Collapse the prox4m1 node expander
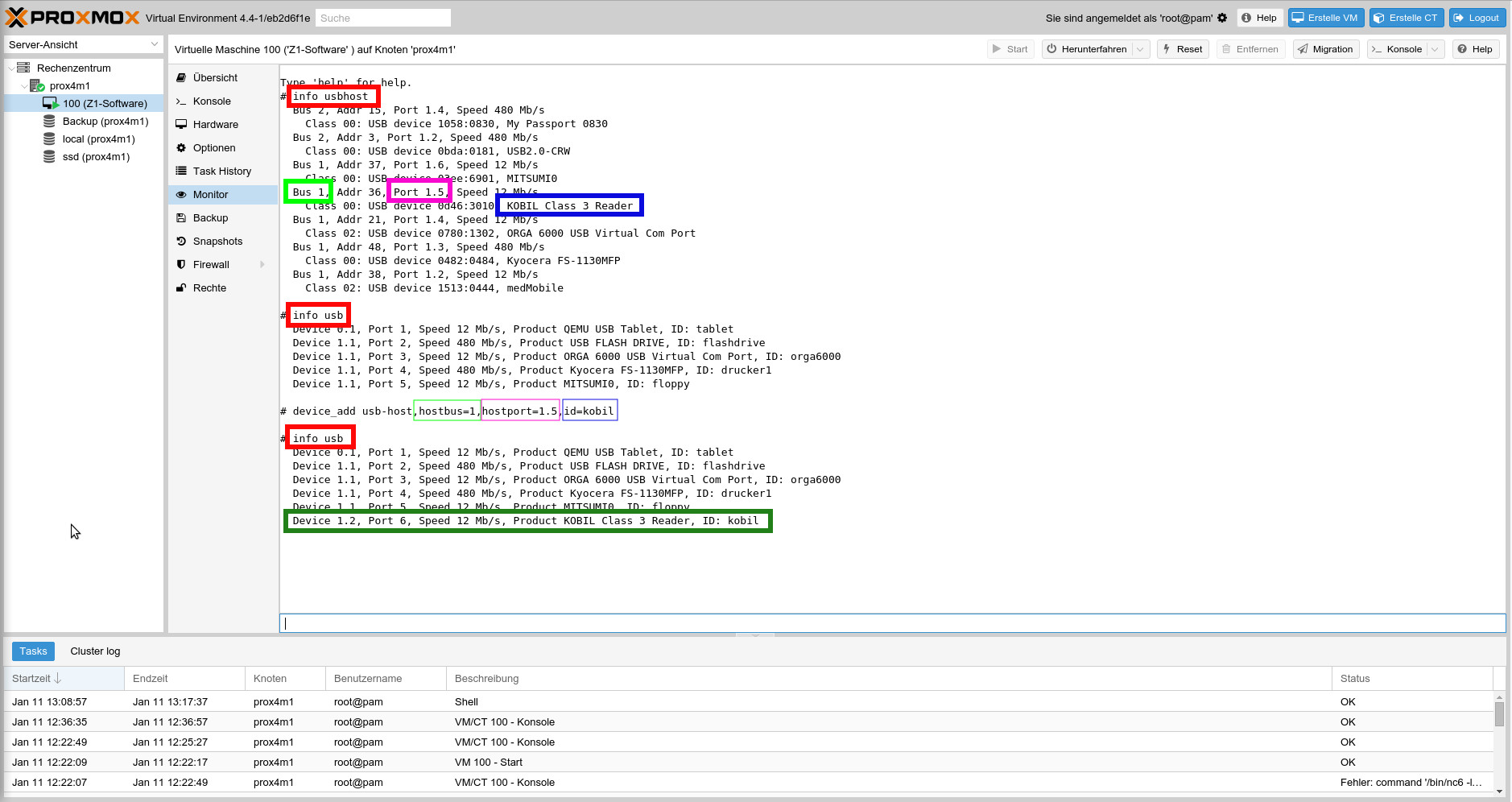This screenshot has width=1512, height=802. coord(23,86)
